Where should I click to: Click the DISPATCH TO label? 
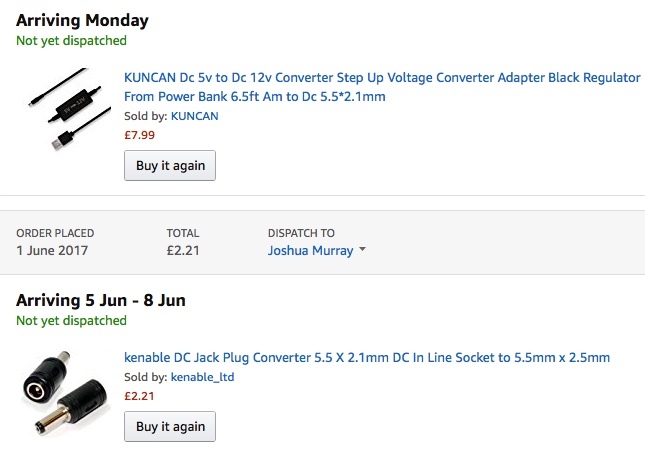(x=301, y=233)
